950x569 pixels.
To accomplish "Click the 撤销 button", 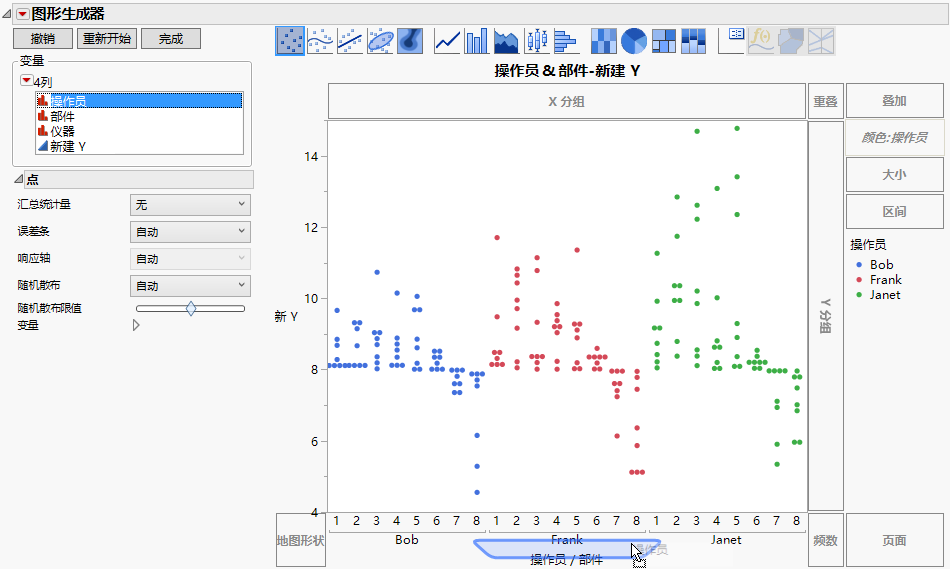I will click(43, 39).
